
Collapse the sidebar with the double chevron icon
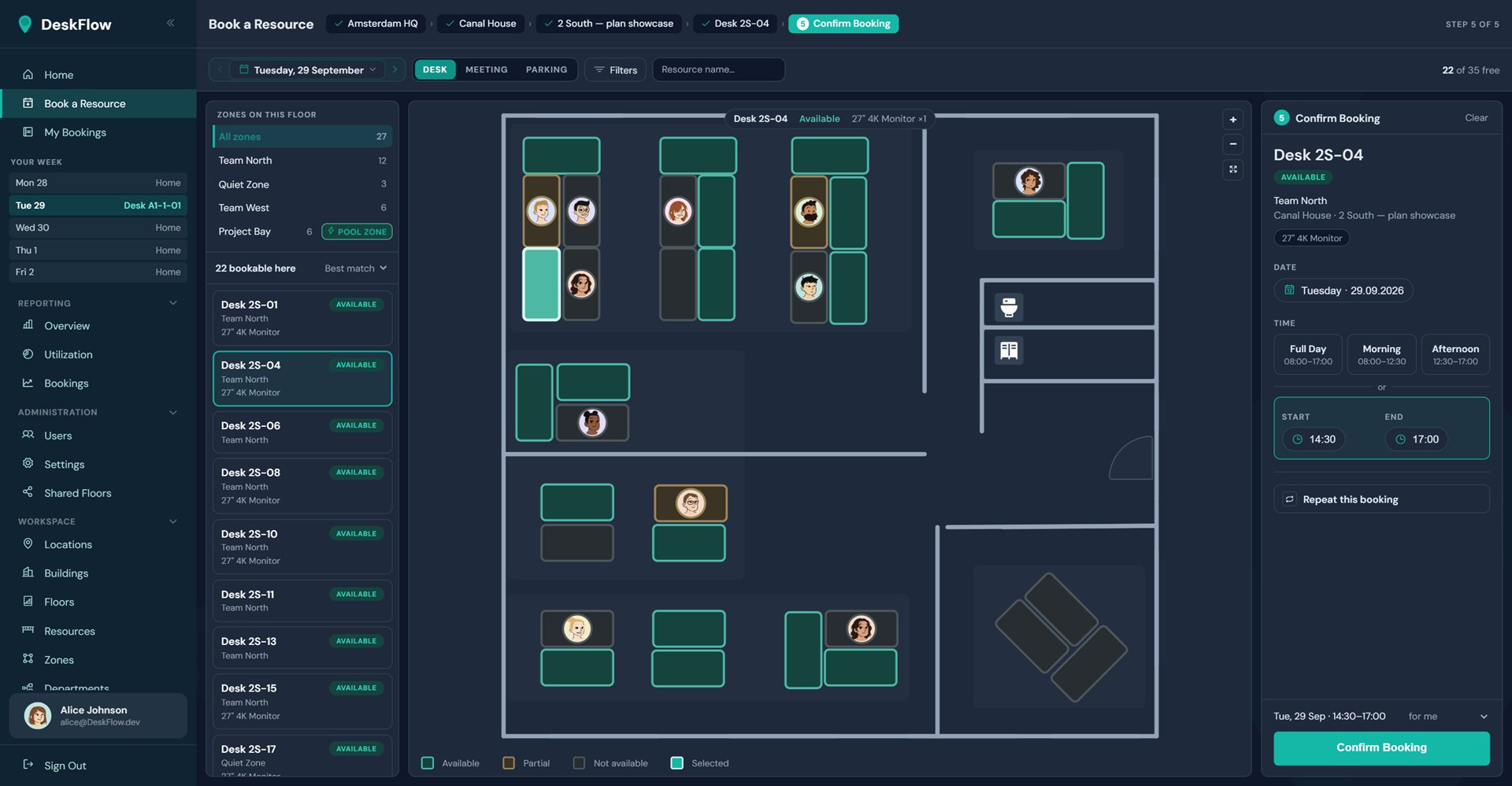[x=170, y=23]
